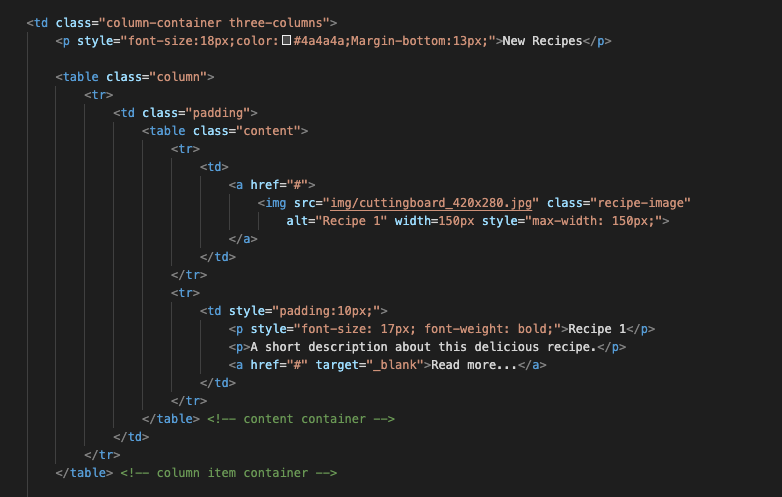Click the 'padding' class value
This screenshot has width=782, height=497.
218,113
